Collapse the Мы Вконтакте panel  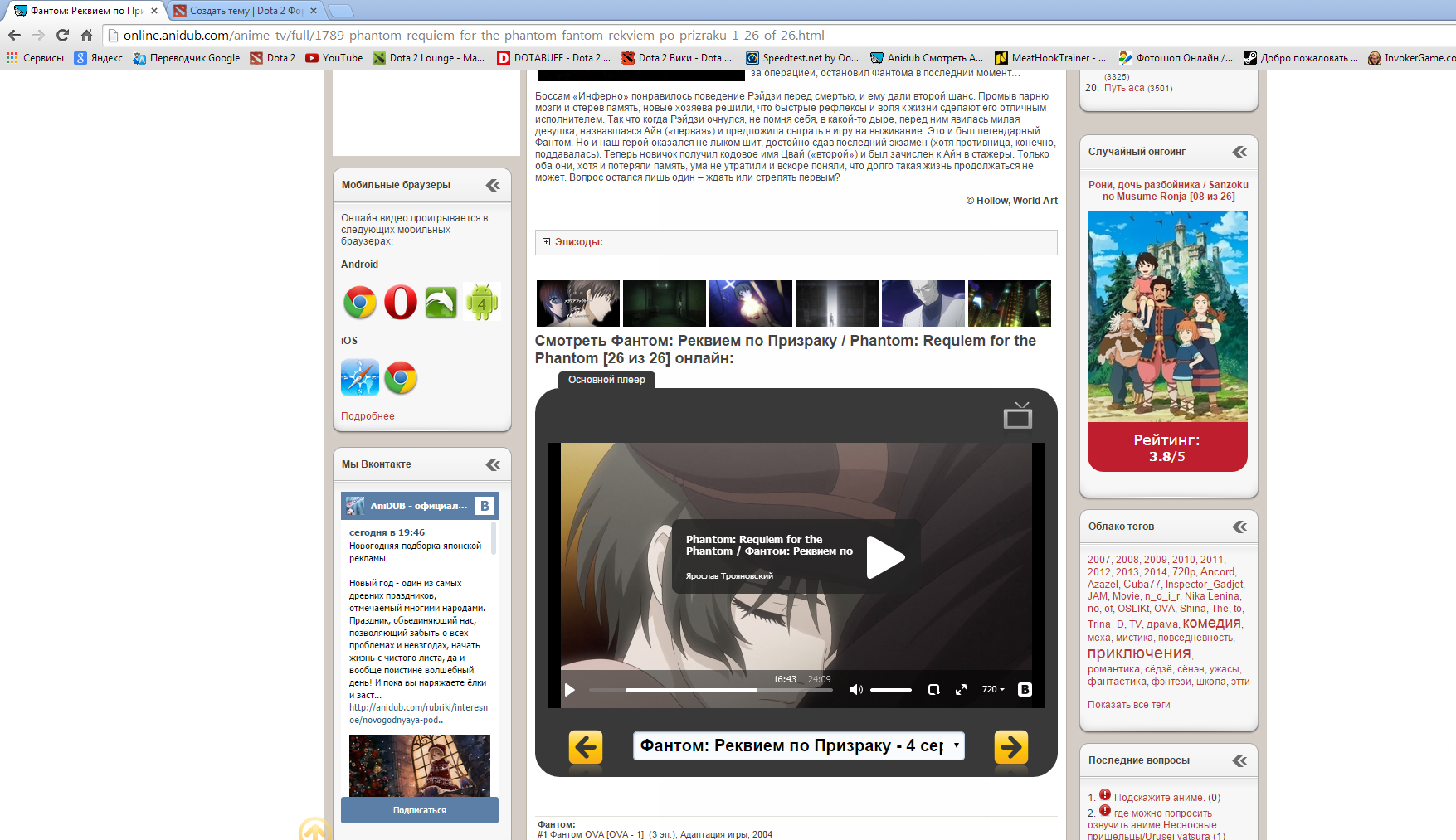tap(494, 464)
